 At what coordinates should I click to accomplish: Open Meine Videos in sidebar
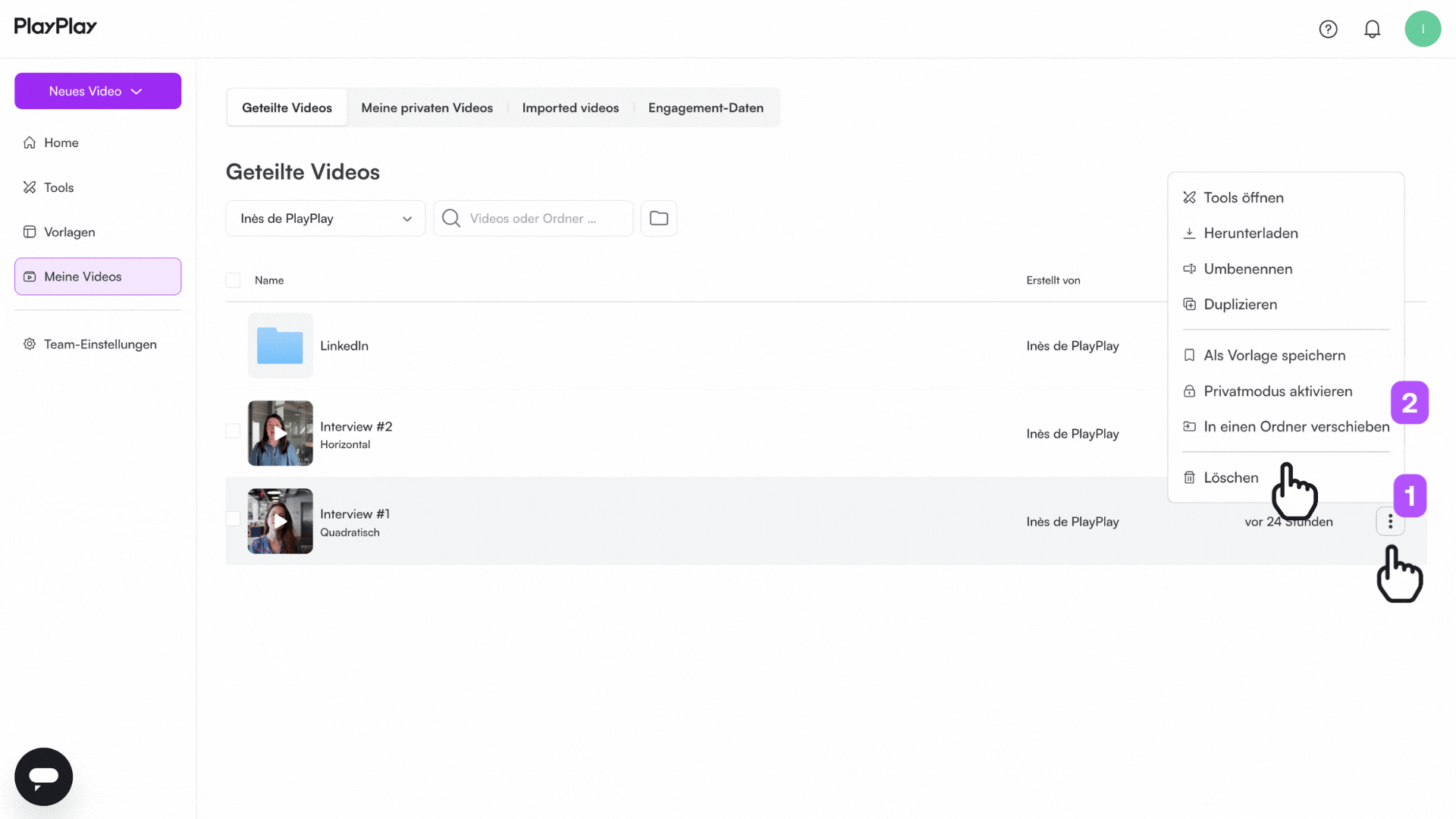point(98,277)
